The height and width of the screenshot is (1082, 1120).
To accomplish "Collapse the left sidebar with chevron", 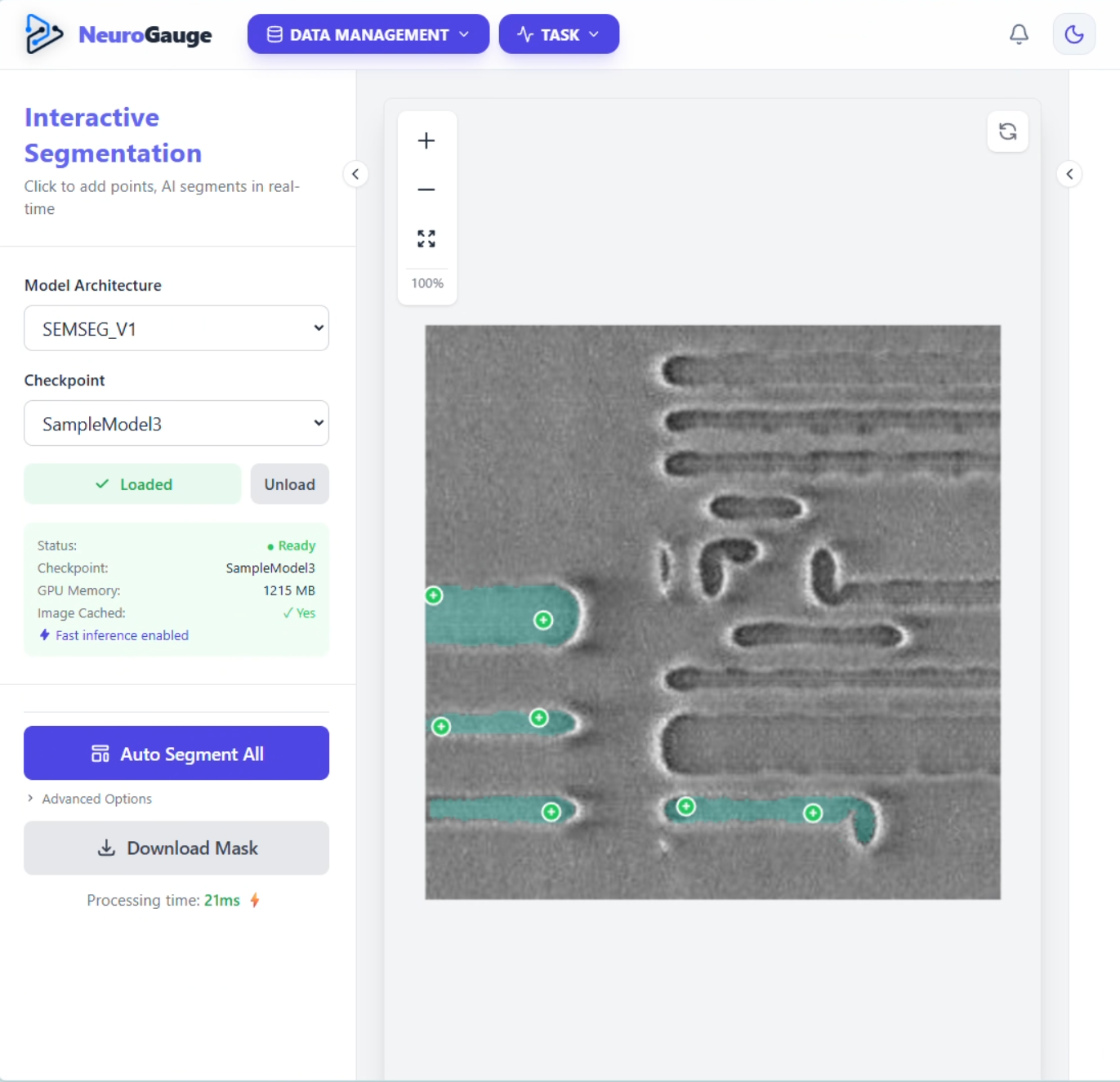I will pyautogui.click(x=355, y=174).
